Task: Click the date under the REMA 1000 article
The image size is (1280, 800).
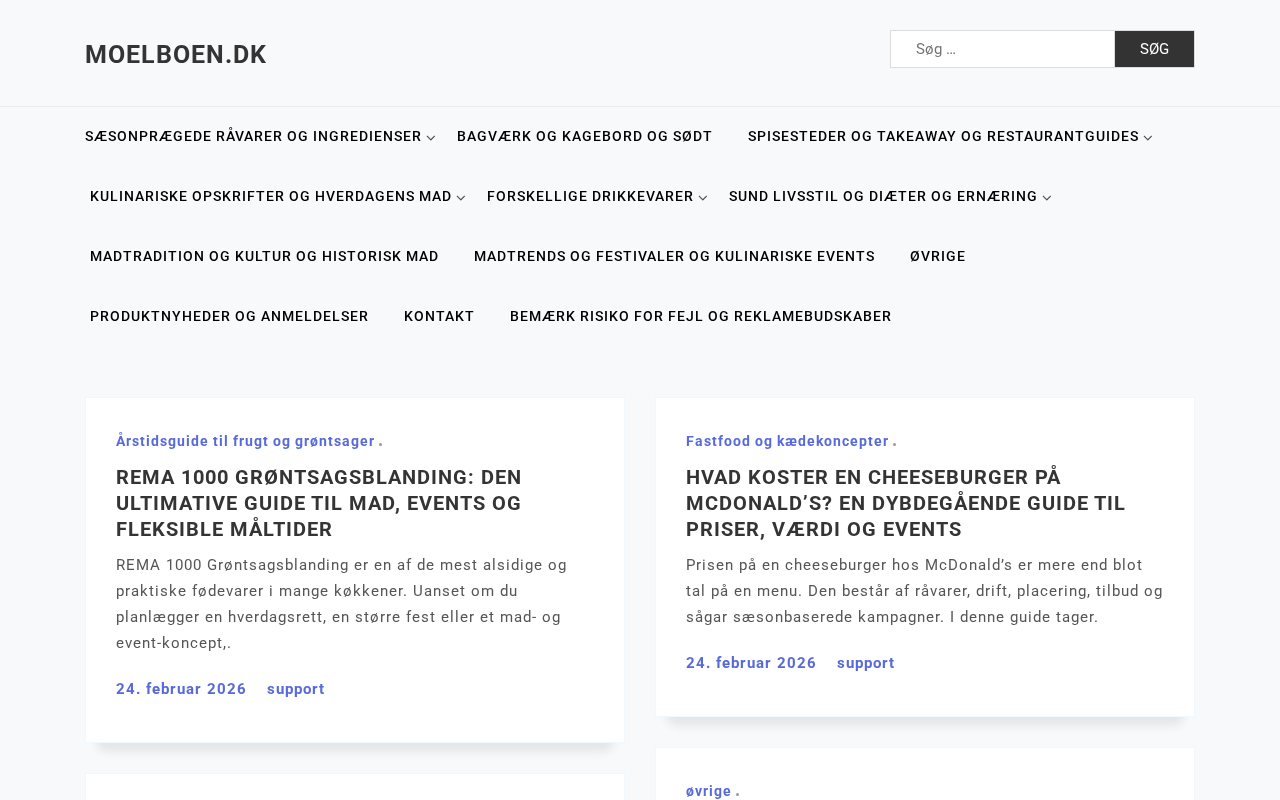Action: 181,689
